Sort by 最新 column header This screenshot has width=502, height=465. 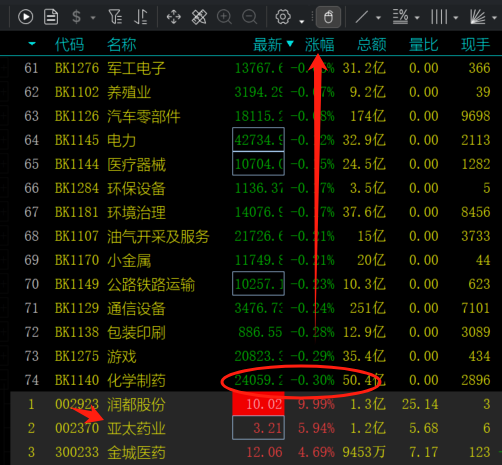click(x=268, y=44)
